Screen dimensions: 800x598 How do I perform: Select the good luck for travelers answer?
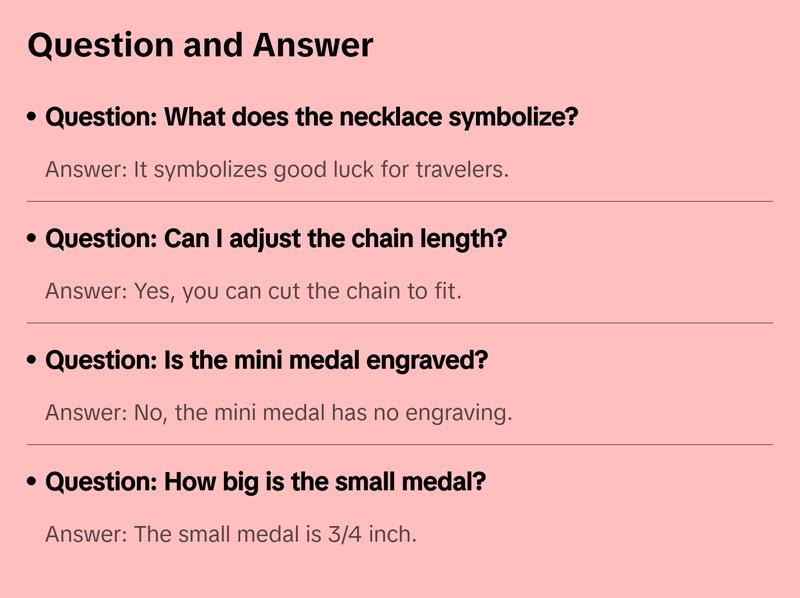click(x=277, y=170)
